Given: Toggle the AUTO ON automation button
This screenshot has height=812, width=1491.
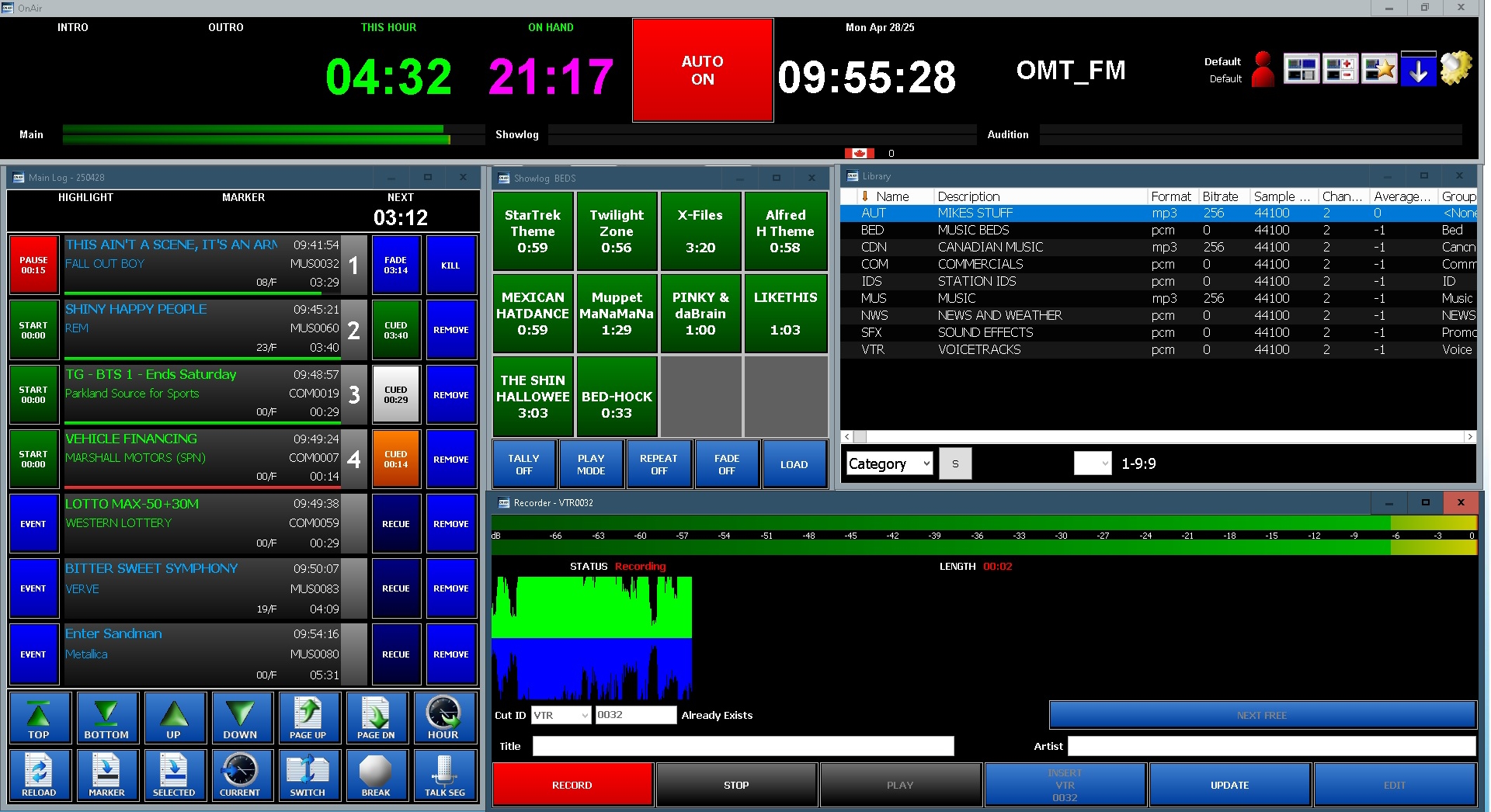Looking at the screenshot, I should 703,71.
